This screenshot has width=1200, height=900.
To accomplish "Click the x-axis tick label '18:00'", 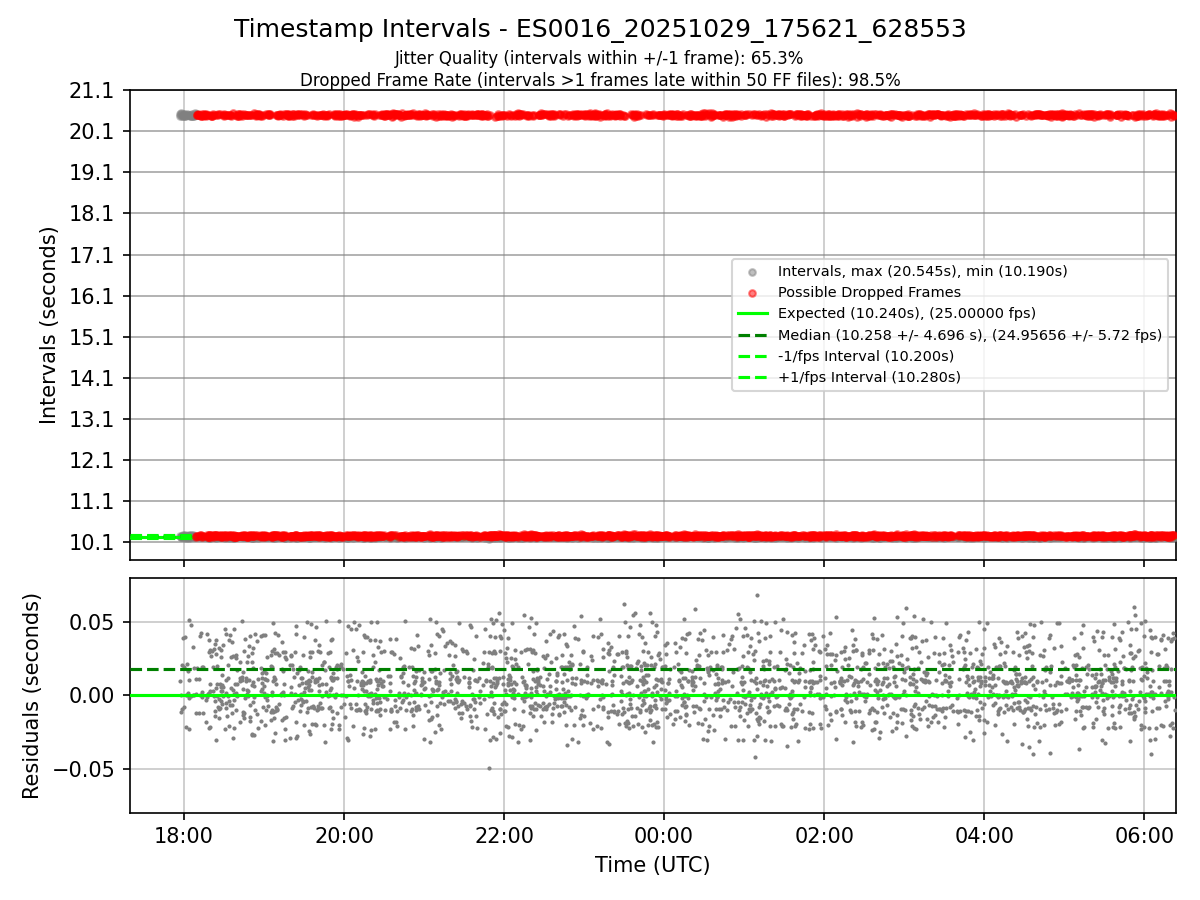I will pyautogui.click(x=183, y=834).
